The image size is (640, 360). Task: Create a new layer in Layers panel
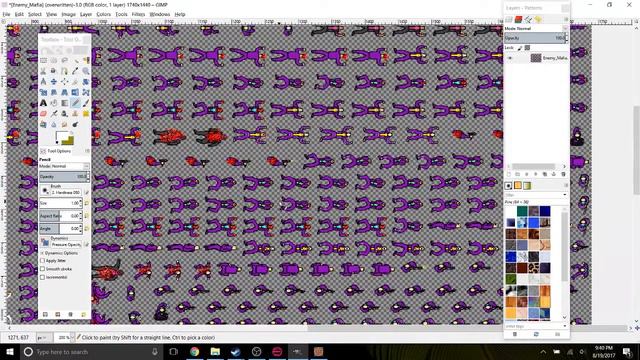[509, 174]
